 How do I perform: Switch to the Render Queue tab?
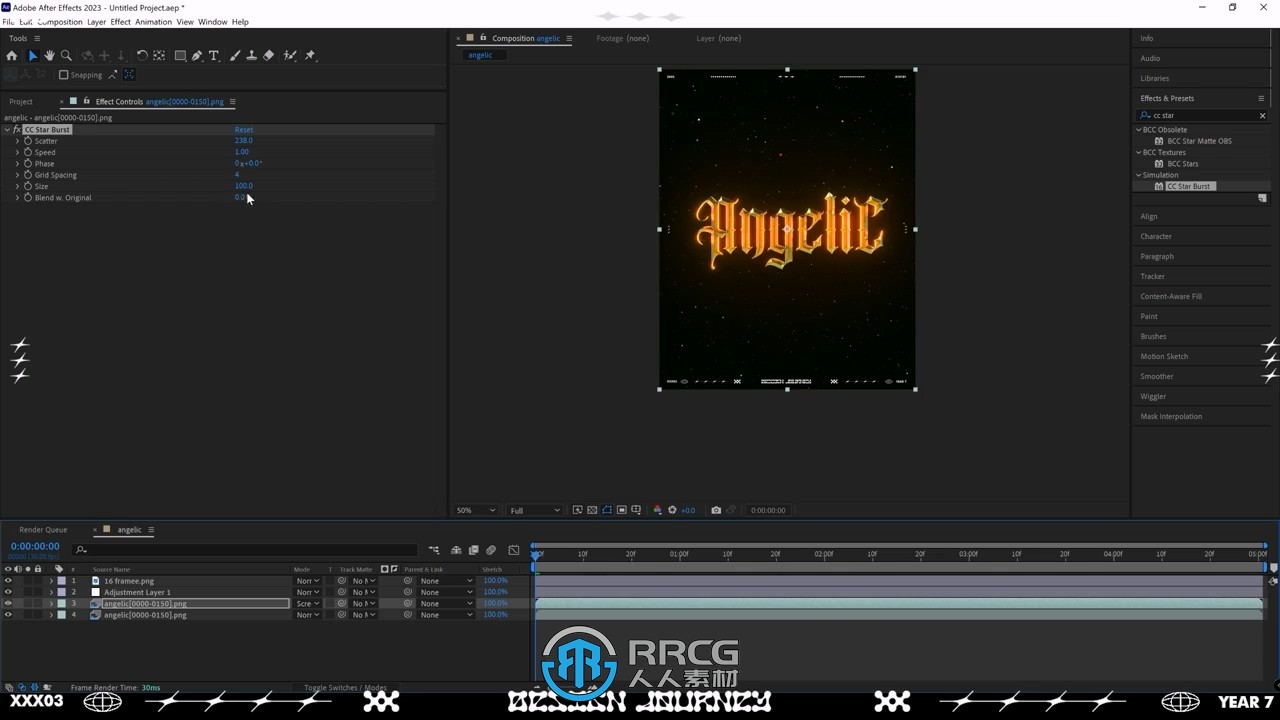pyautogui.click(x=43, y=530)
